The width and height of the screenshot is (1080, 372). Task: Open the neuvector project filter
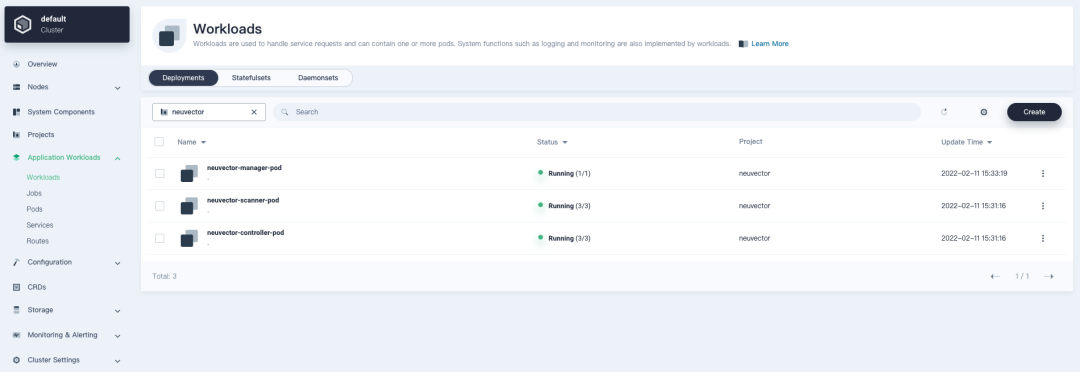click(209, 112)
